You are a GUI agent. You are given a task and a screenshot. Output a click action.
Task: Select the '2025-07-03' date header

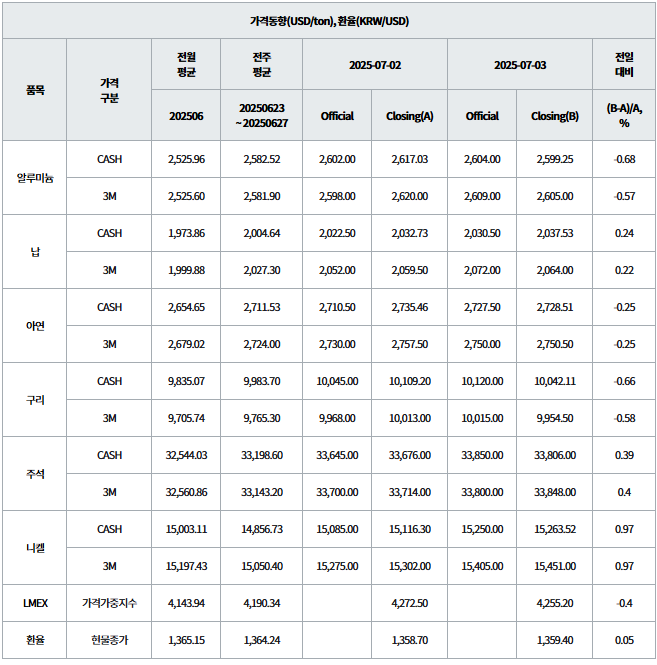point(520,65)
